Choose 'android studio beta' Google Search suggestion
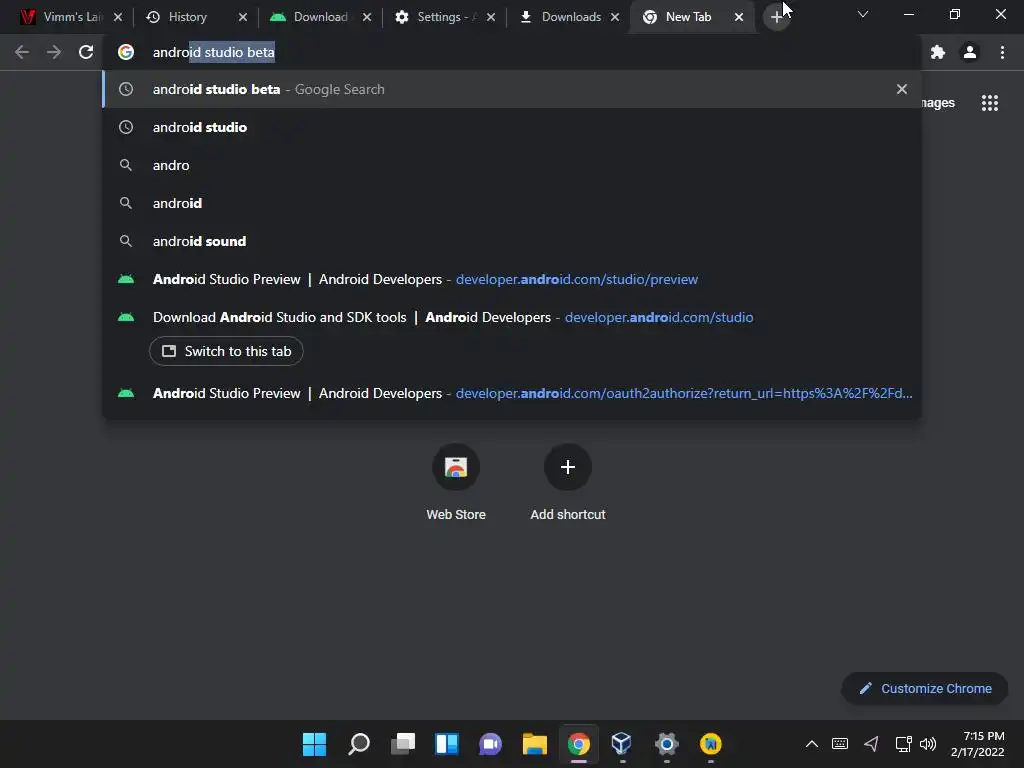The height and width of the screenshot is (768, 1024). point(512,89)
